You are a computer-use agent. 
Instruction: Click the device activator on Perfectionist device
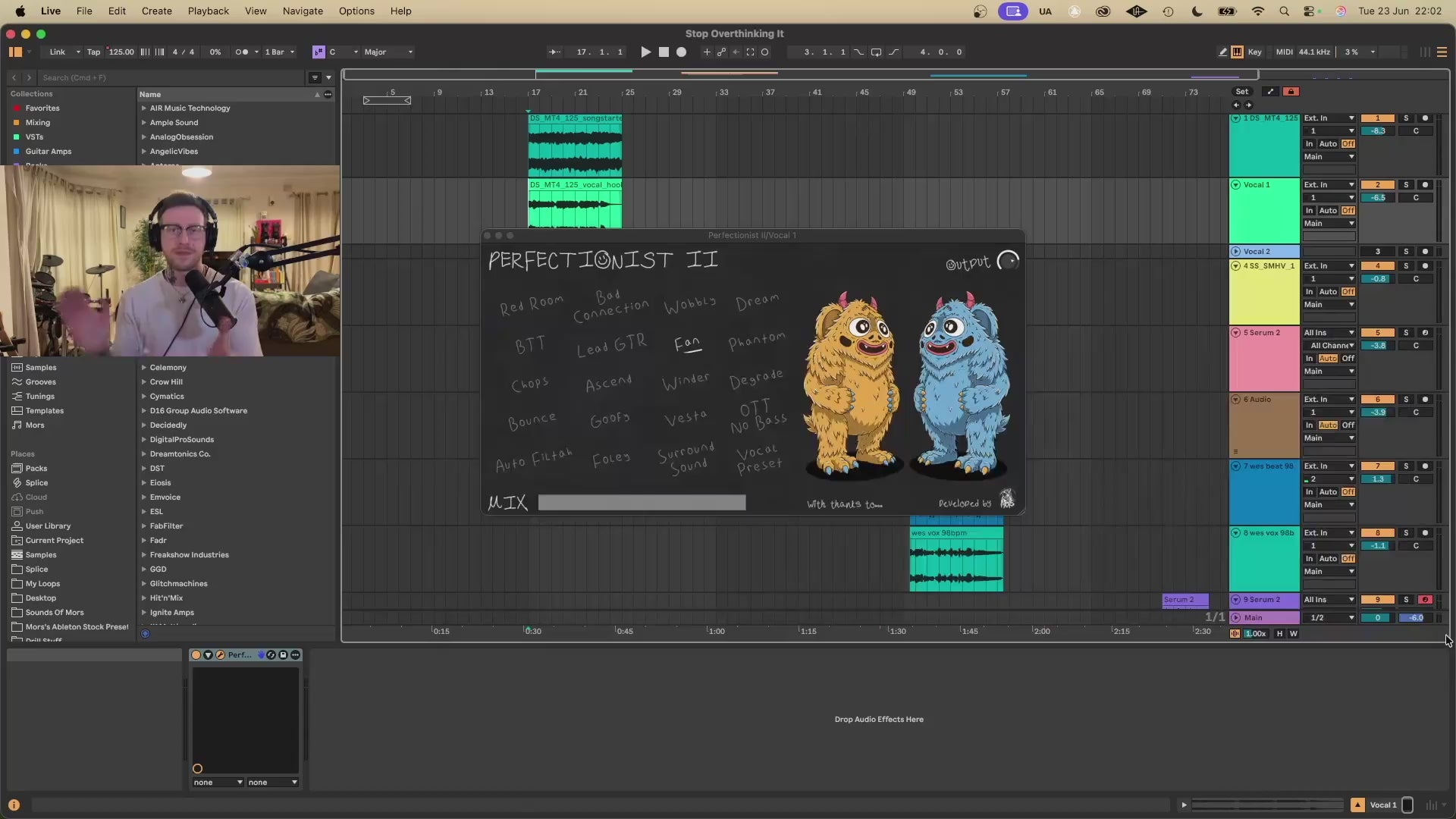point(196,655)
